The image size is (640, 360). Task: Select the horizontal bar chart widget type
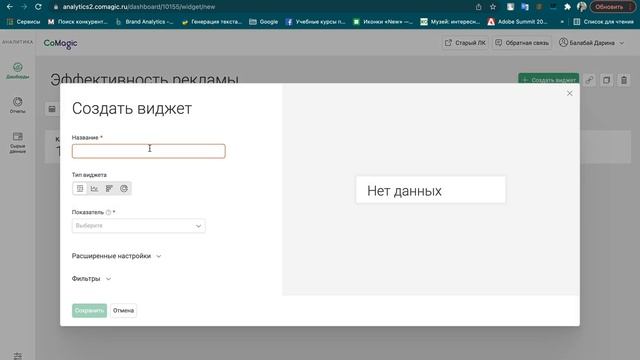pos(109,189)
